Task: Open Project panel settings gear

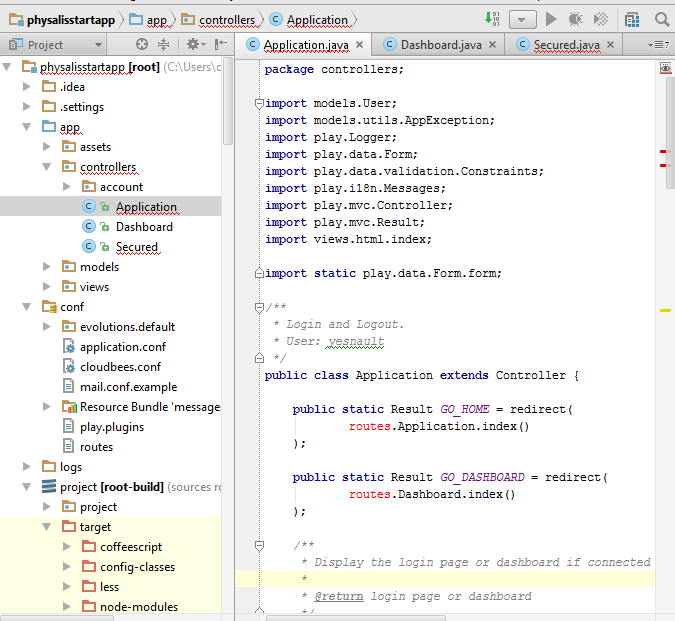Action: [x=193, y=45]
